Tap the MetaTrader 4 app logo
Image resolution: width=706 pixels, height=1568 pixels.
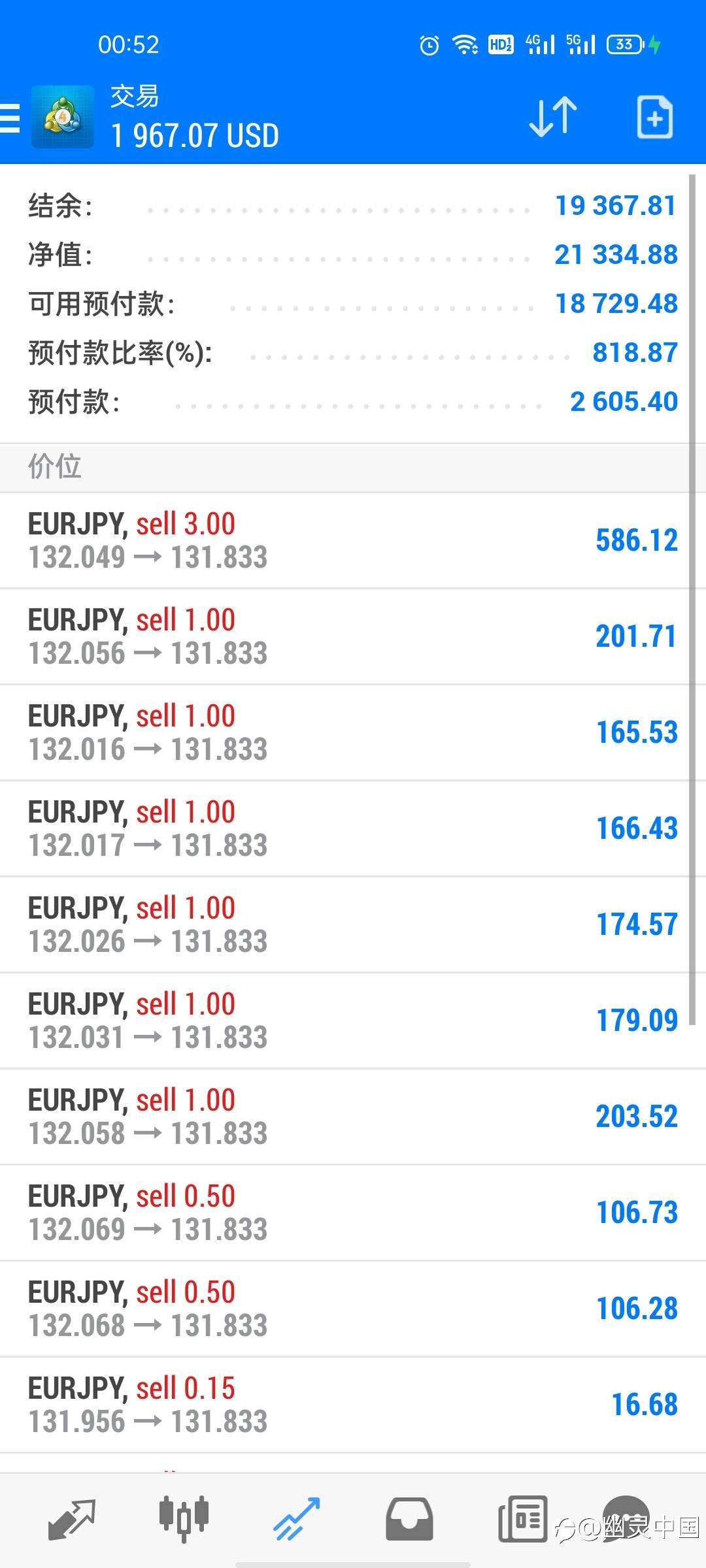coord(63,118)
